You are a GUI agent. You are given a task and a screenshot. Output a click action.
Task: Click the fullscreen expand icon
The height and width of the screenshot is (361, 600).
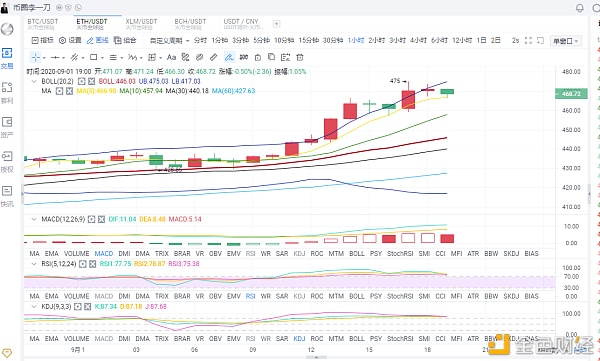(x=528, y=40)
